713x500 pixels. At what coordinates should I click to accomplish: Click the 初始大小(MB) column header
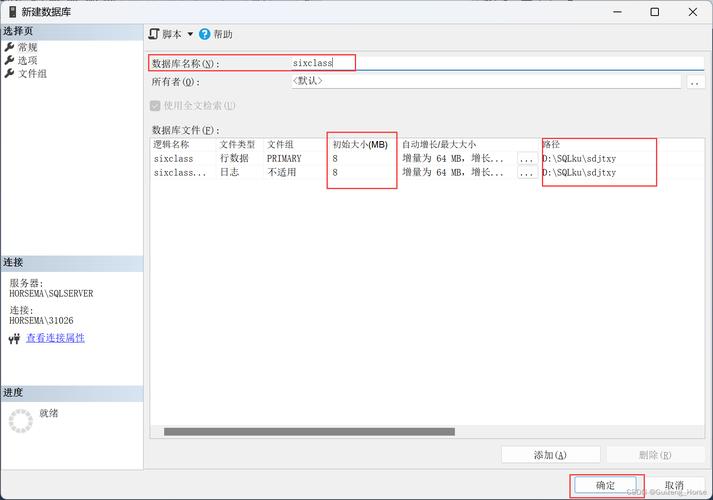(x=360, y=145)
